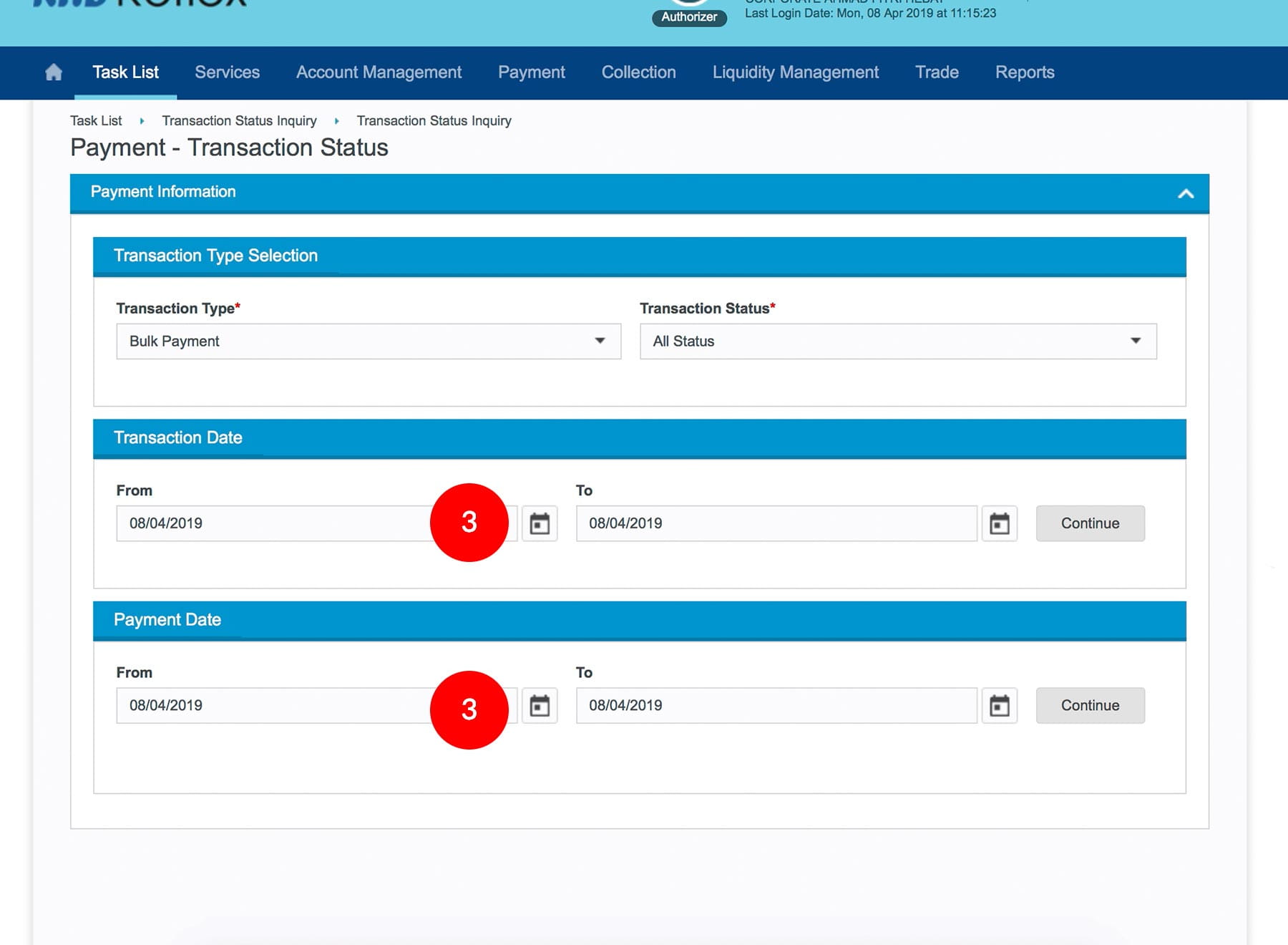Open Liquidity Management menu

[795, 72]
